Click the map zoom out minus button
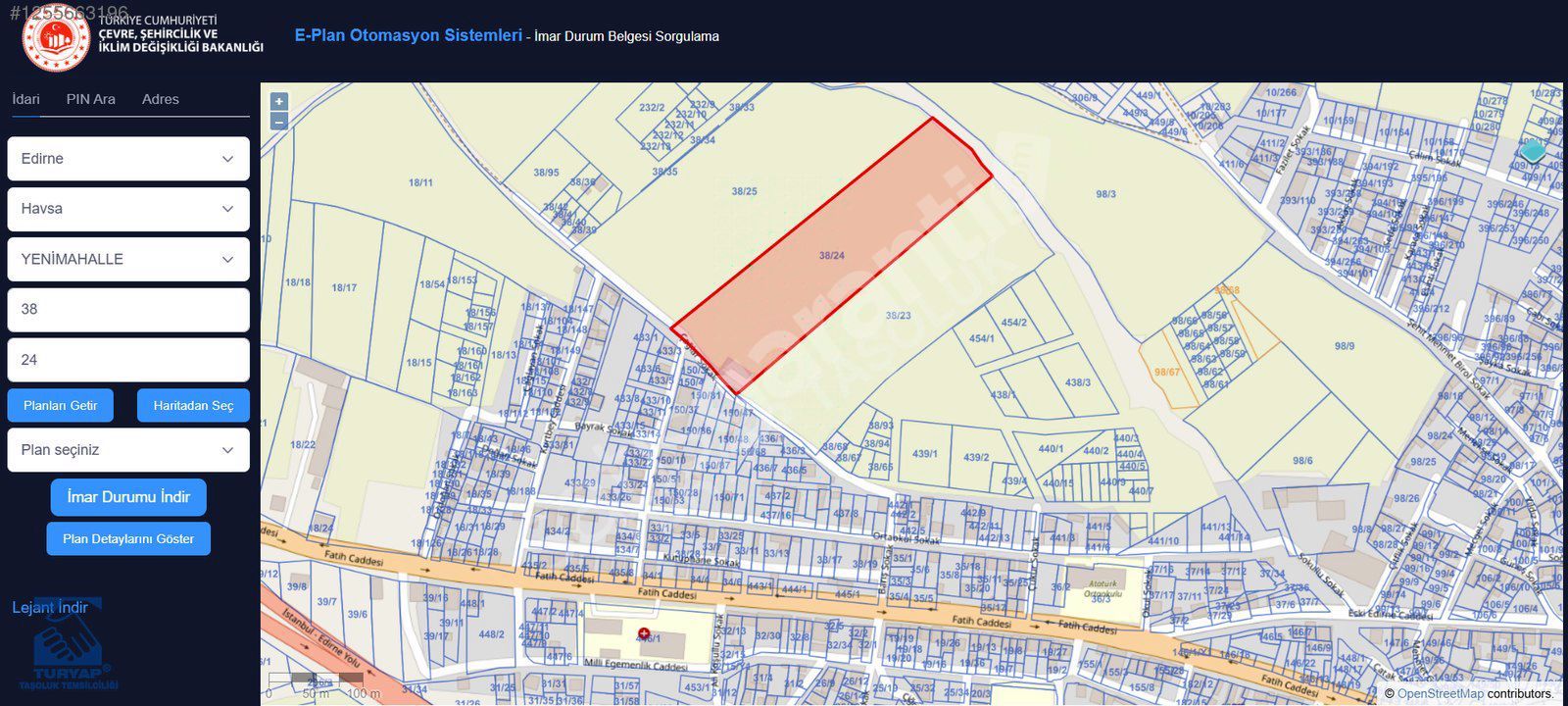Screen dimensions: 1568x706 pos(279,122)
